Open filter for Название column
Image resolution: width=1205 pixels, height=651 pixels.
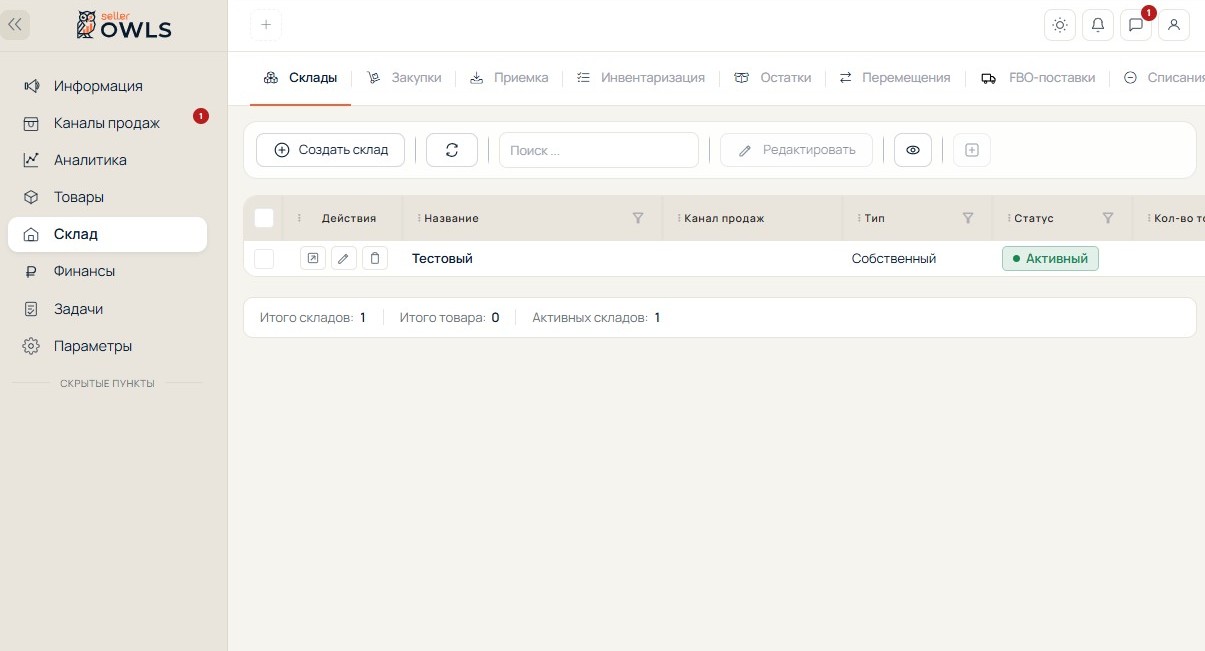(x=638, y=218)
